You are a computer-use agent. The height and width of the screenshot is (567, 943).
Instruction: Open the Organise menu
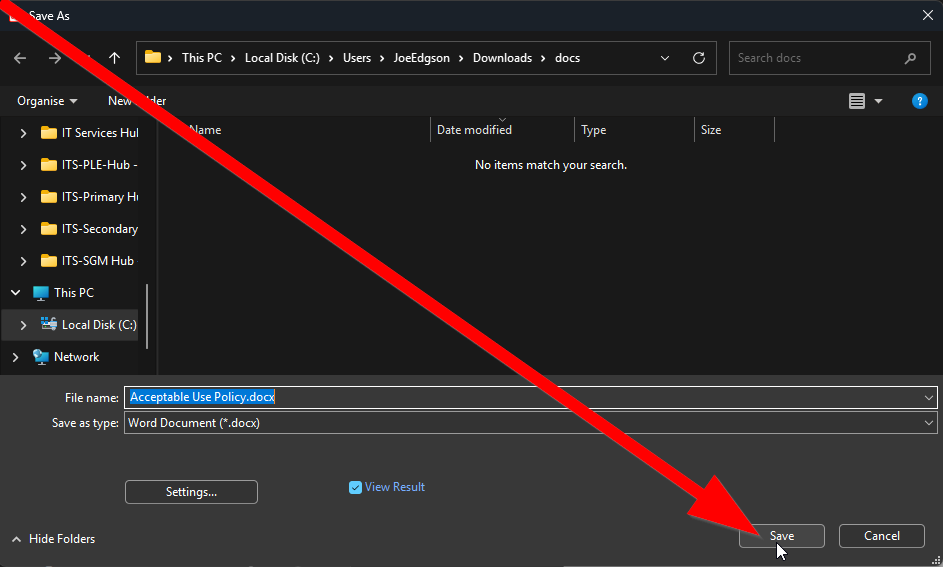pos(47,101)
